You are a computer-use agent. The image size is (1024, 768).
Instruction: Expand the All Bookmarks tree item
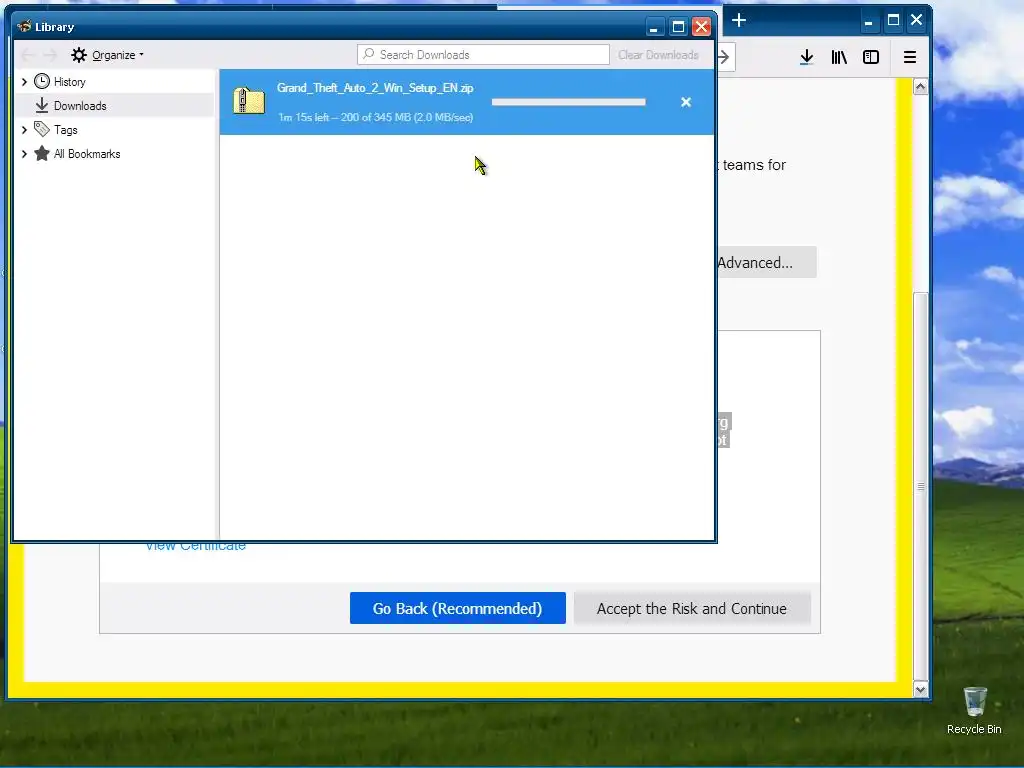[24, 154]
